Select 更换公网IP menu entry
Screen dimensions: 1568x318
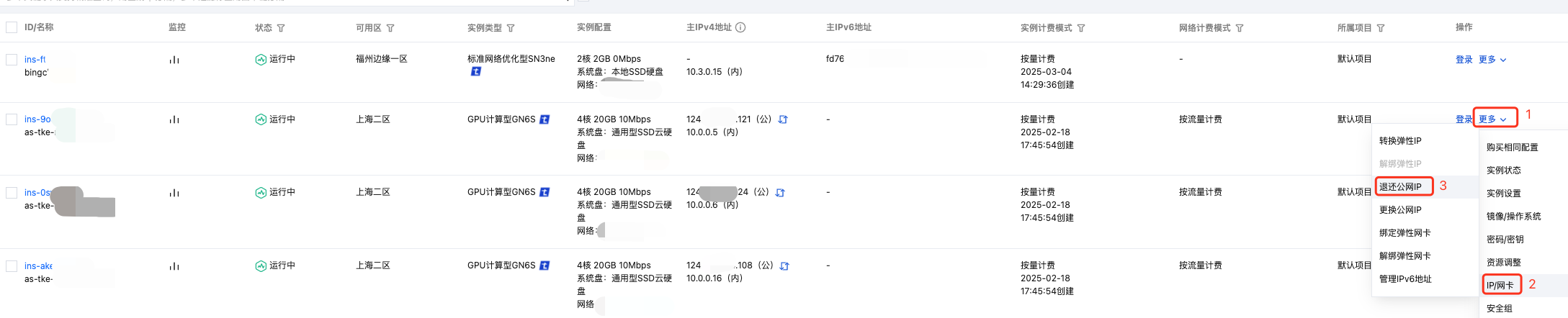1400,210
